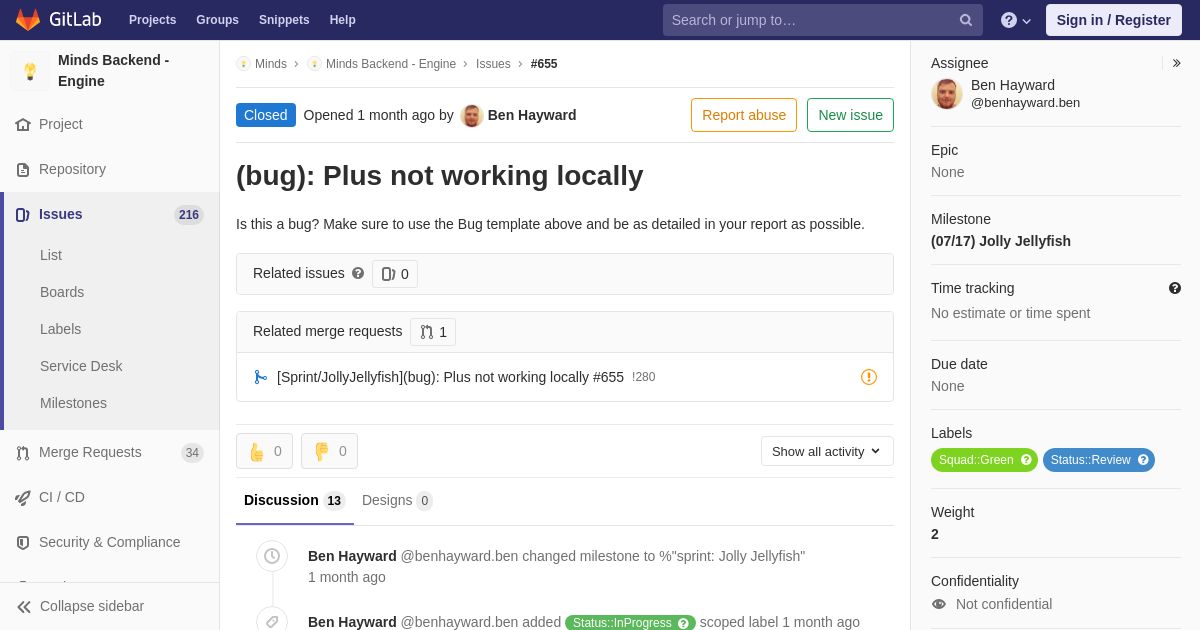
Task: Click the Issues count 216 badge
Action: click(189, 215)
